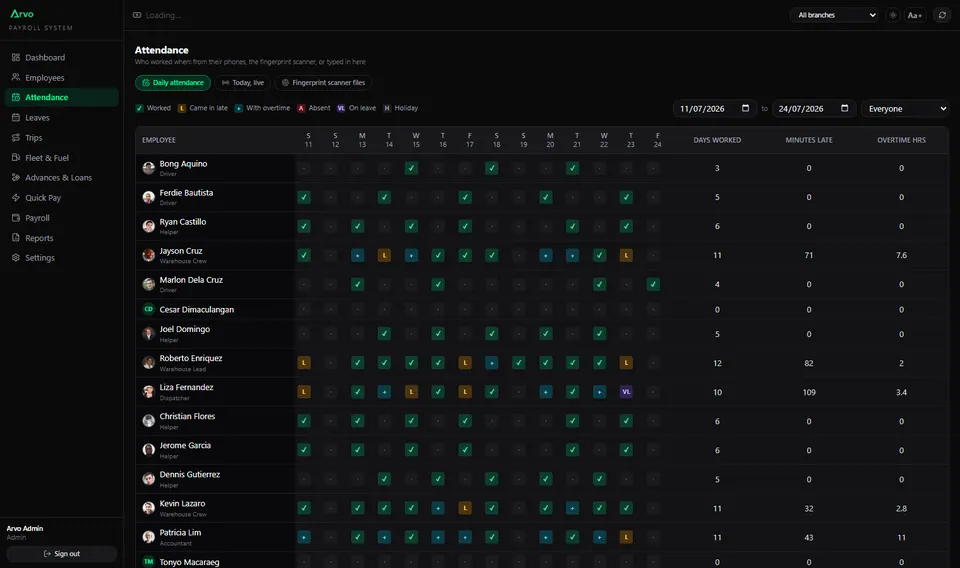This screenshot has width=960, height=568.
Task: Click the Dashboard grid icon
Action: pos(16,58)
